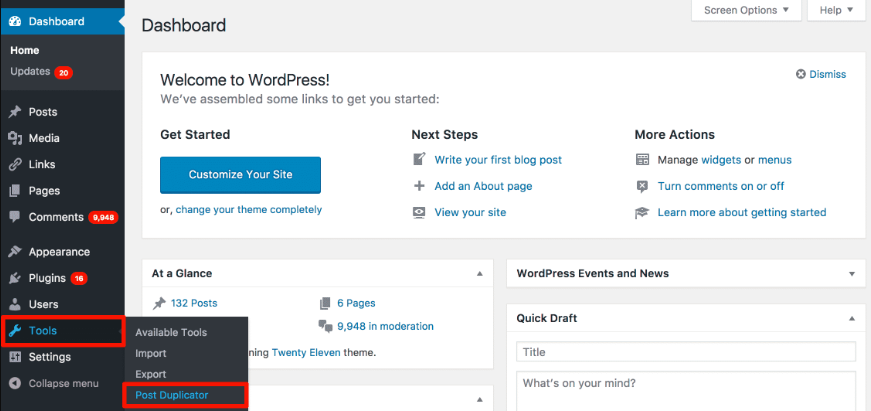This screenshot has height=411, width=871.
Task: Click the Comments speech bubble icon
Action: click(15, 217)
